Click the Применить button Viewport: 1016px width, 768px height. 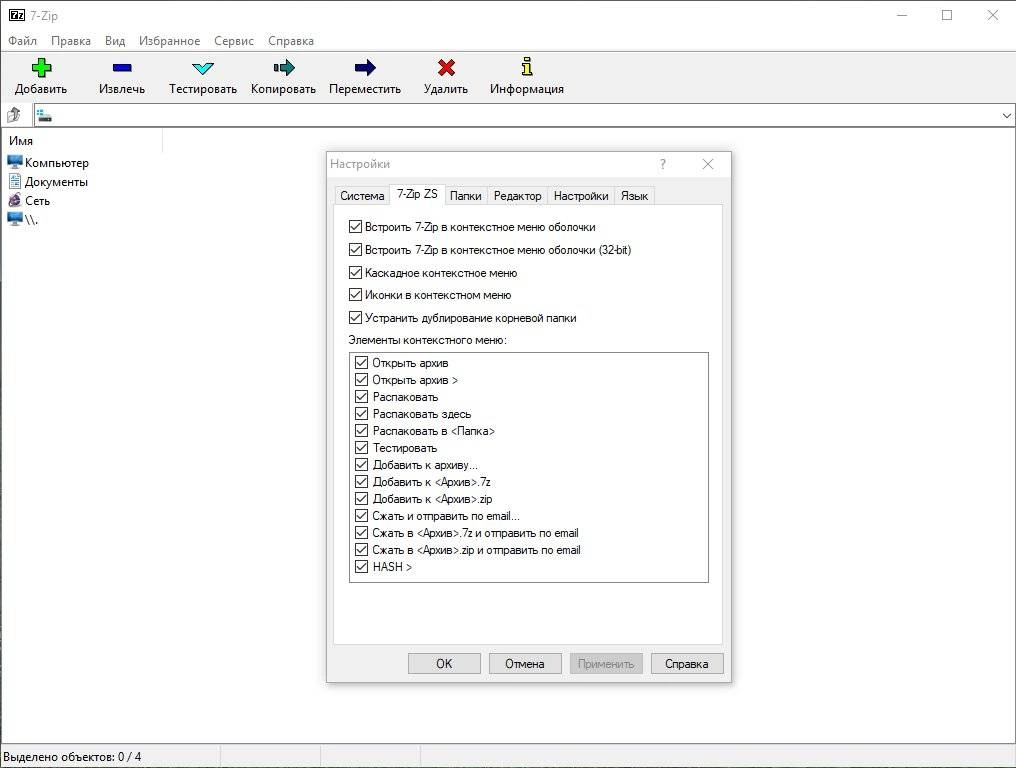pyautogui.click(x=606, y=664)
